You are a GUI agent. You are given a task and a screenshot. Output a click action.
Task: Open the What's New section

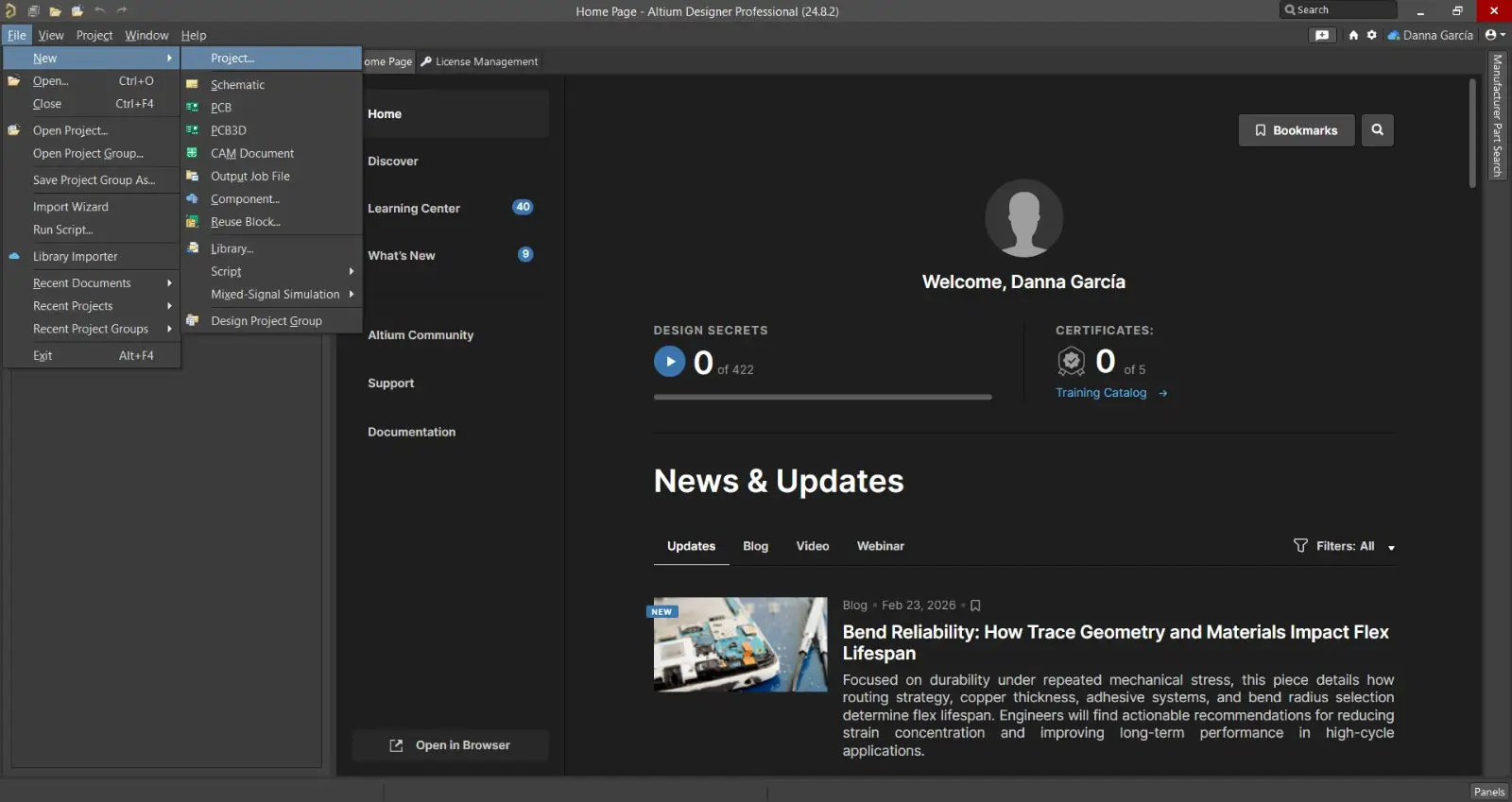pos(450,256)
